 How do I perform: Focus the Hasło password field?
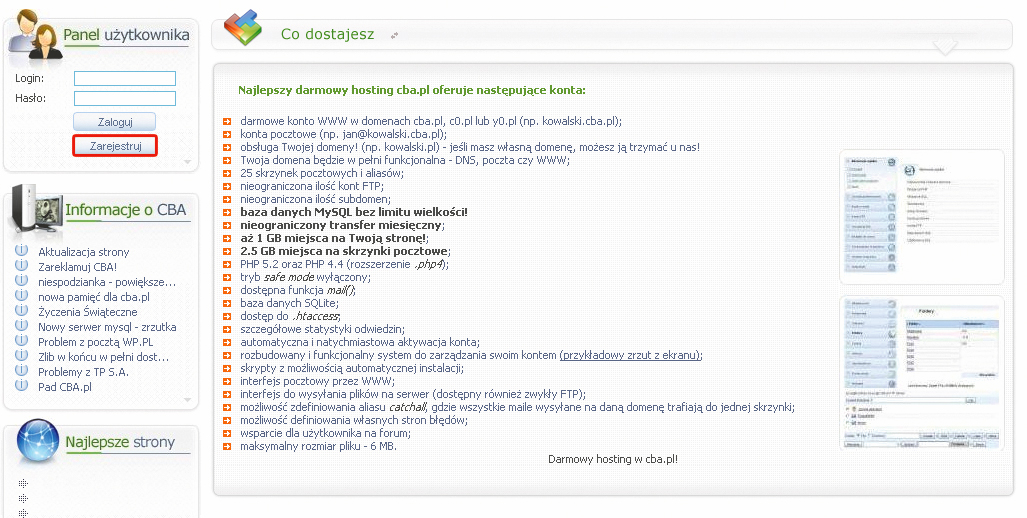(x=125, y=98)
